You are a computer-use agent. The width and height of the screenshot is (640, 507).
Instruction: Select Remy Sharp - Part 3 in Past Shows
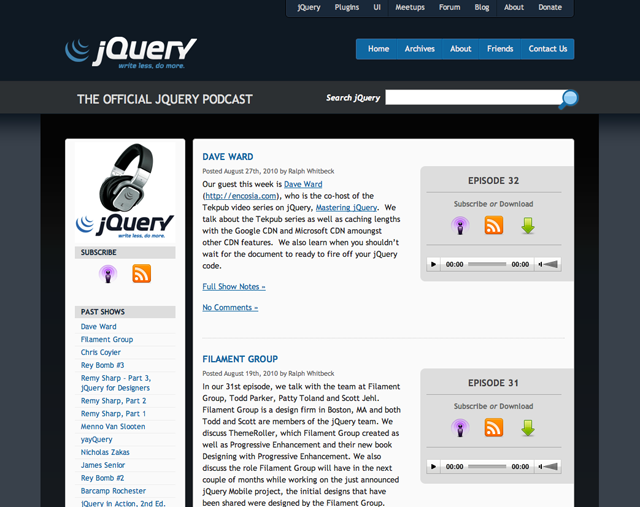tap(116, 383)
